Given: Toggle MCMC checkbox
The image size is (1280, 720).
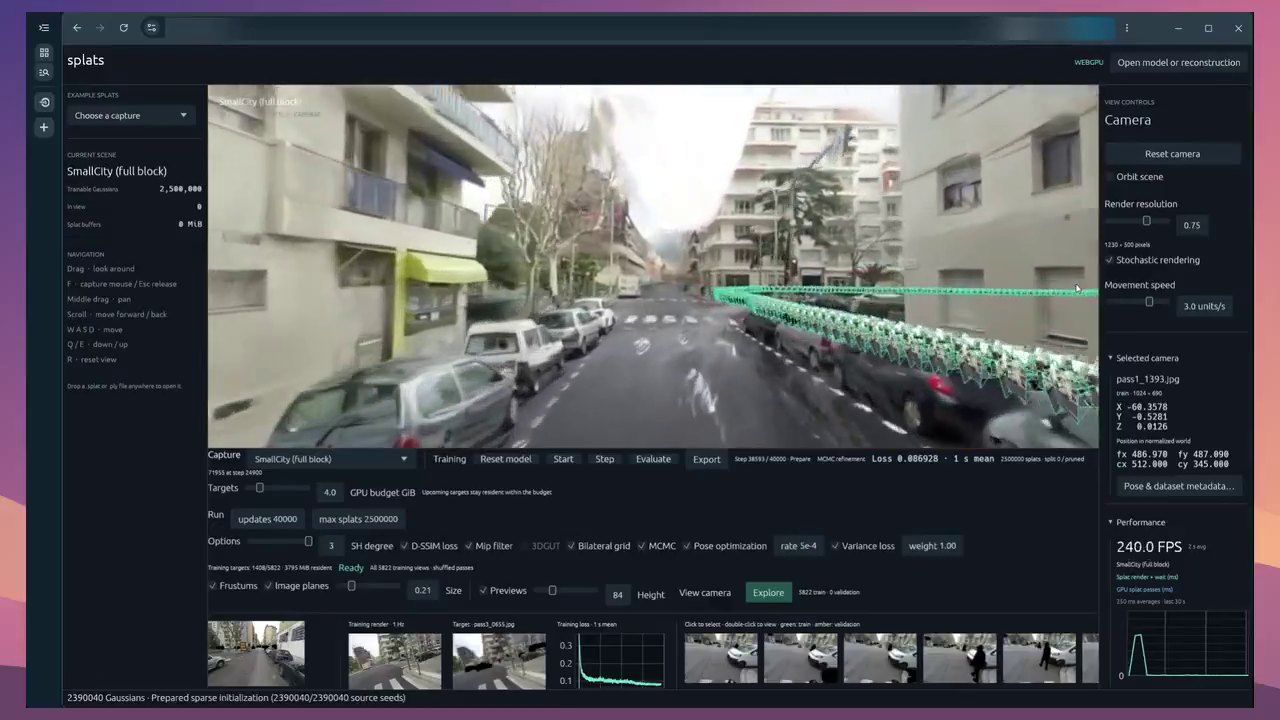Looking at the screenshot, I should coord(641,546).
